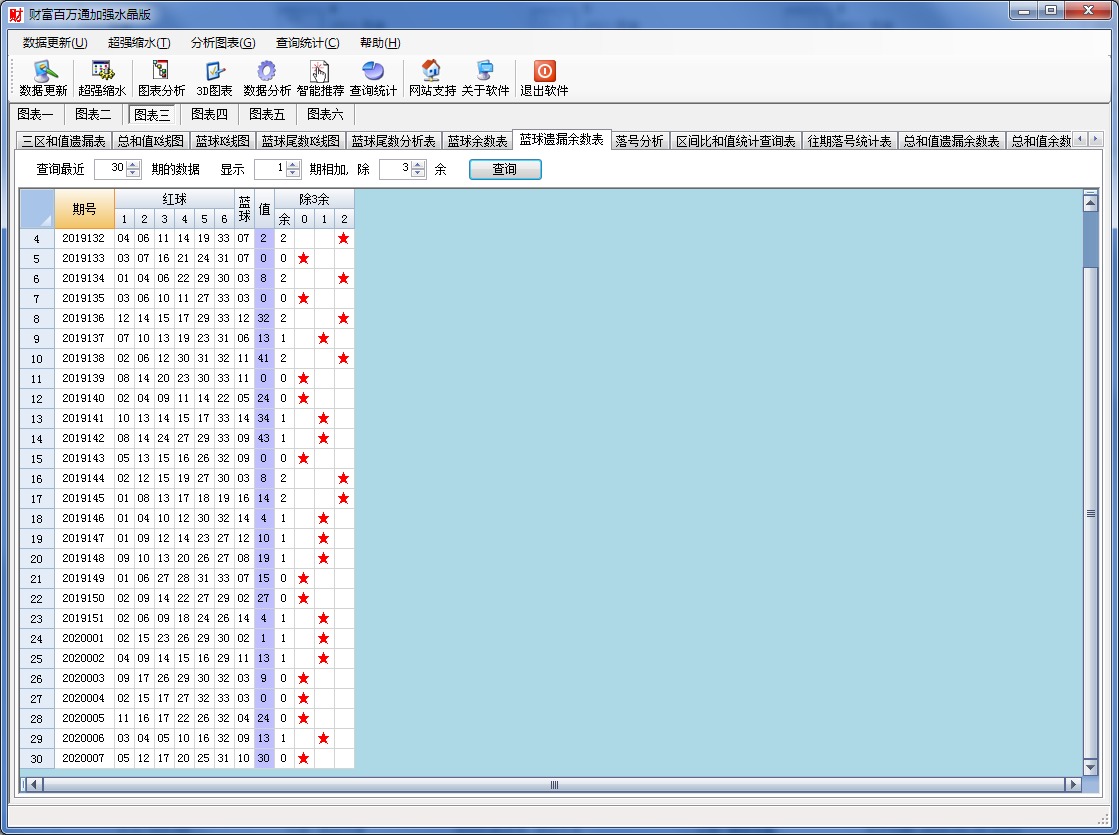This screenshot has height=835, width=1119.
Task: Click the 查询最近 number input field
Action: tap(110, 169)
